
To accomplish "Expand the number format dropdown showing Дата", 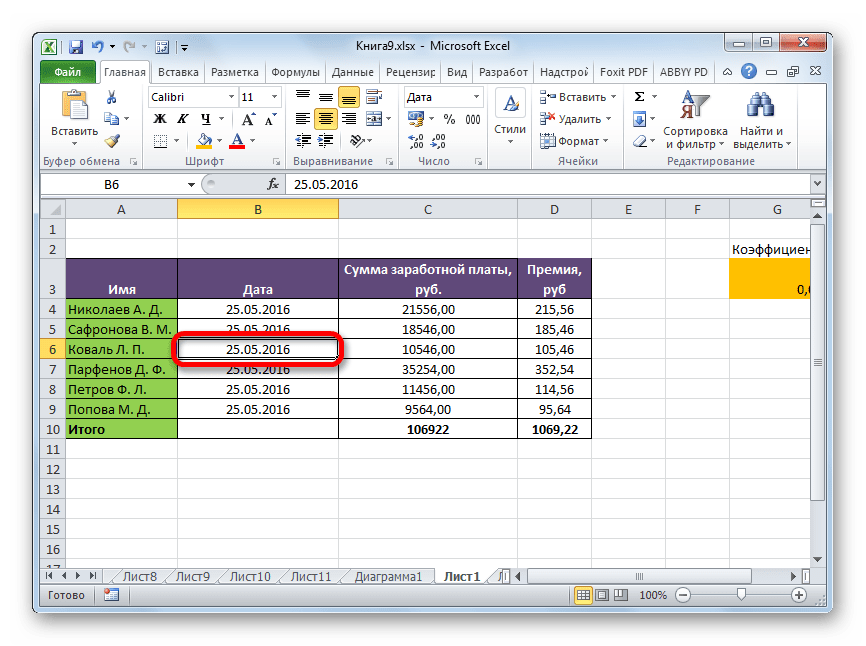I will click(x=476, y=97).
